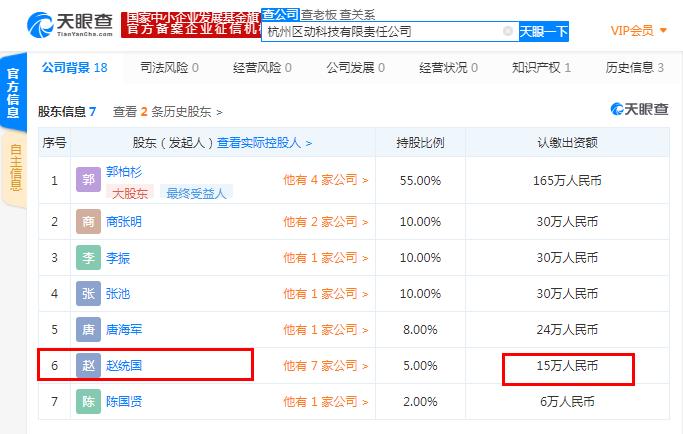The height and width of the screenshot is (434, 683).
Task: Expand 张池's 他有 1 家公司 link
Action: [326, 293]
